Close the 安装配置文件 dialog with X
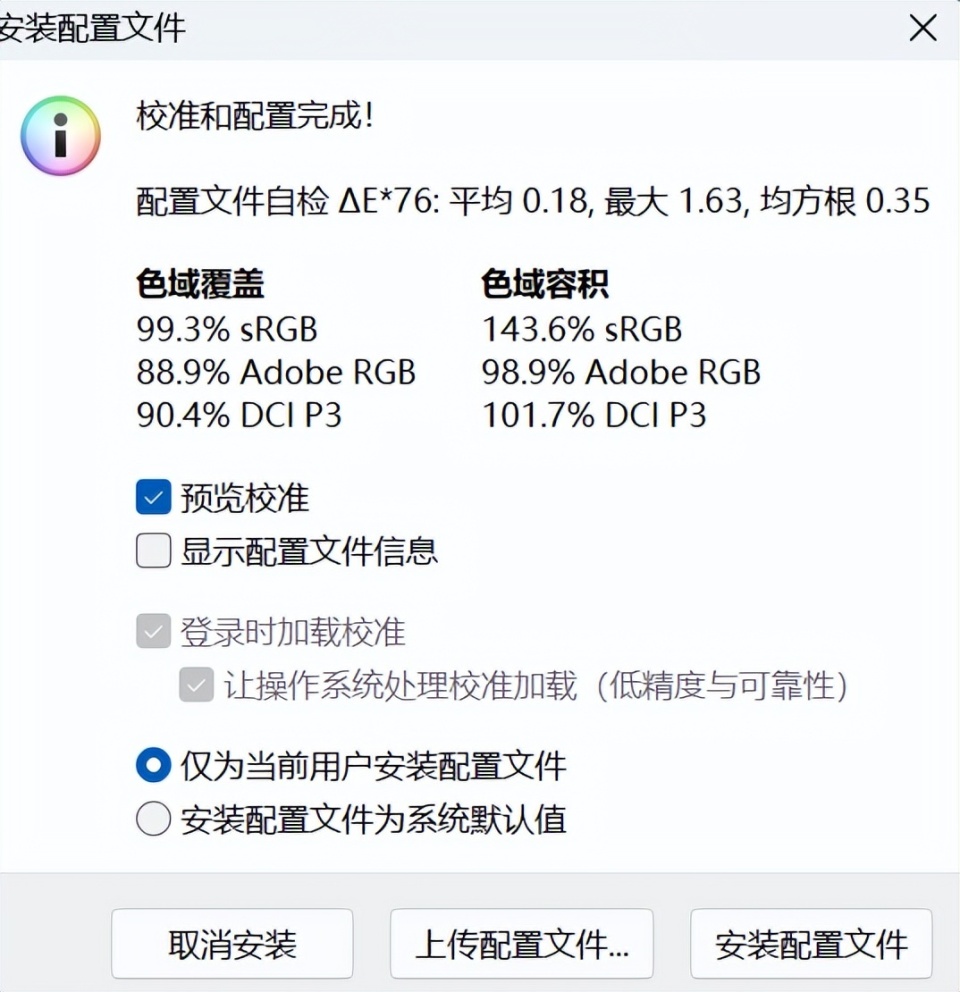The height and width of the screenshot is (992, 960). tap(922, 28)
